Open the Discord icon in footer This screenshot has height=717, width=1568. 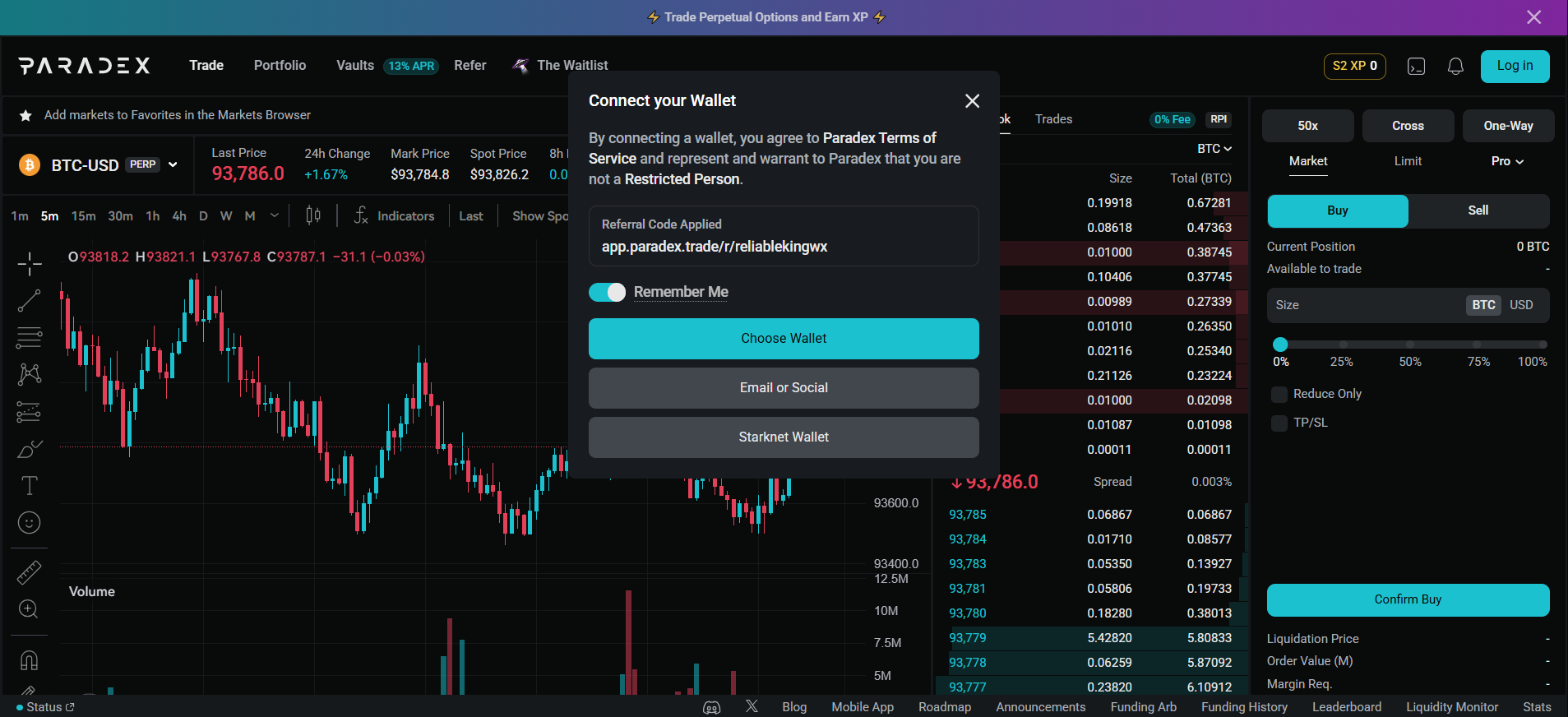(x=712, y=707)
